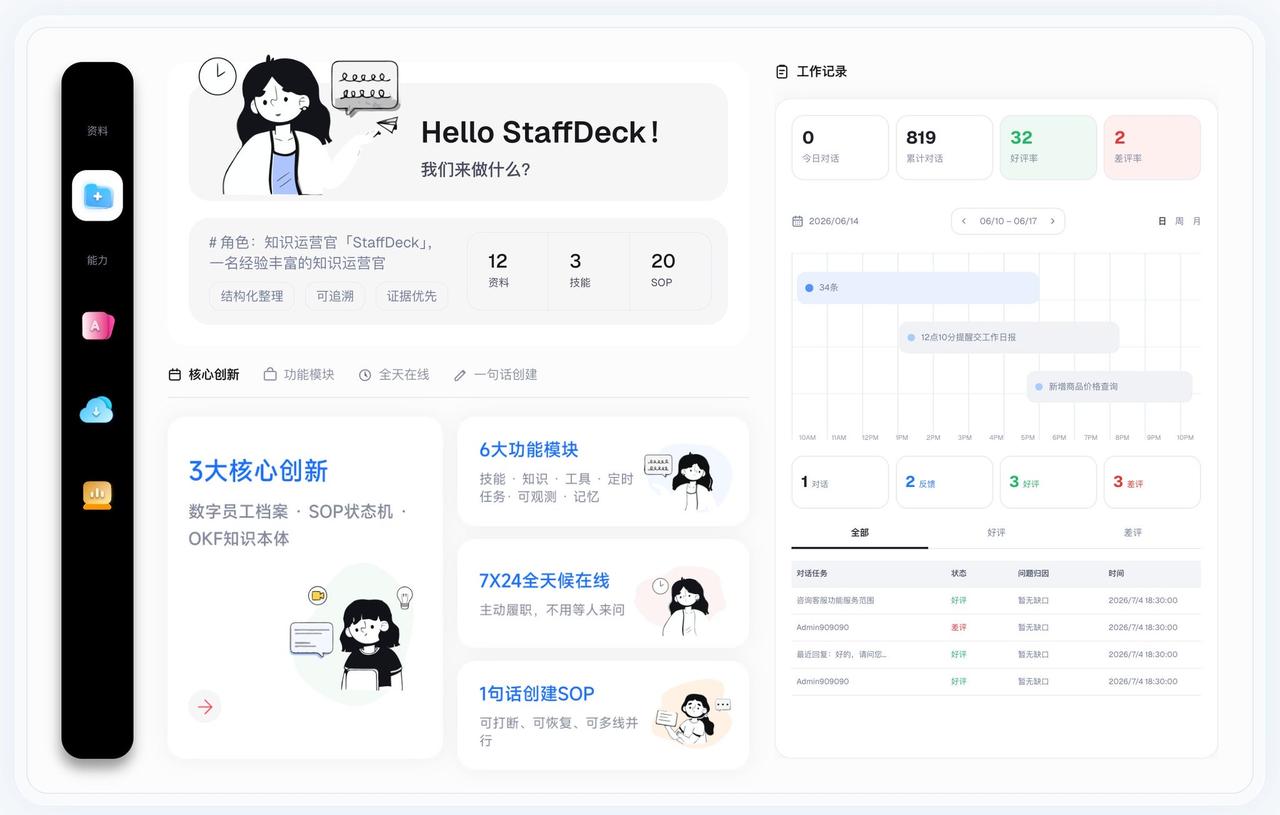Click the bag icon of 功能模块 tab
This screenshot has height=815, width=1280.
[x=270, y=375]
